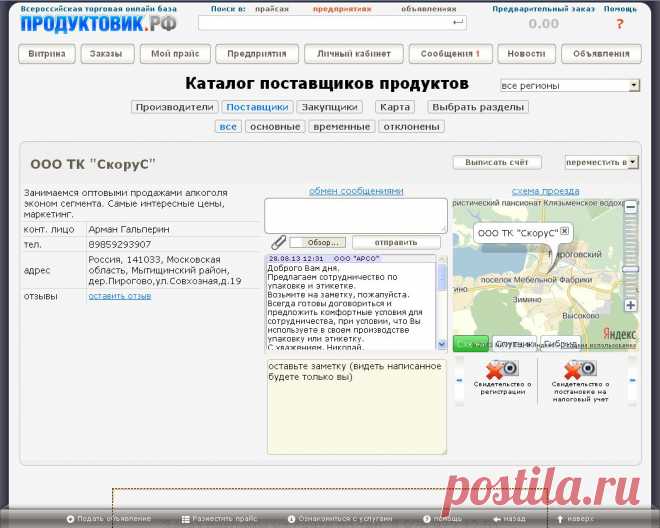Open обмен сообщениями link
Image resolution: width=660 pixels, height=528 pixels.
(x=356, y=191)
